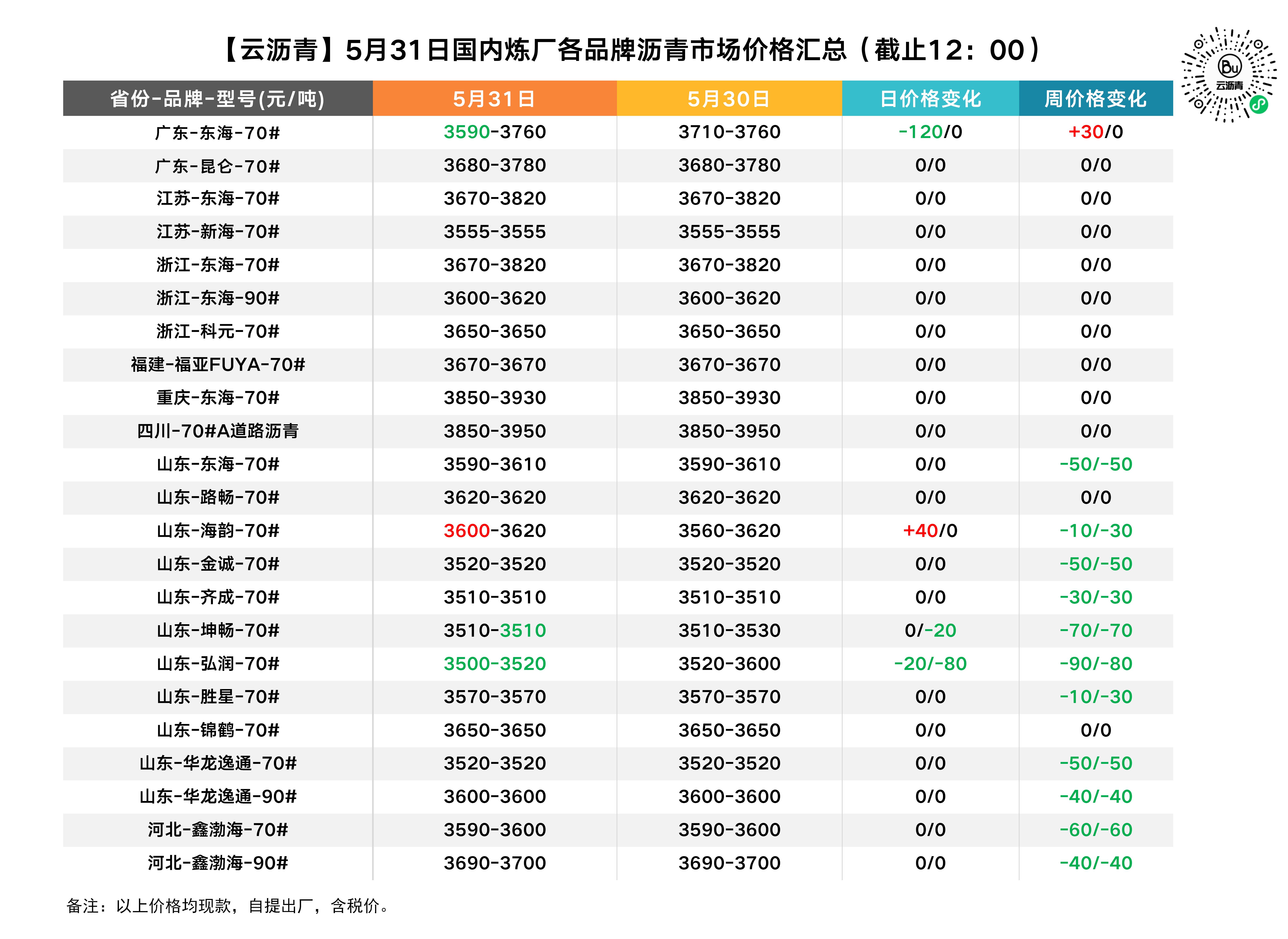Click the row label '广东-东海-70#'

218,133
